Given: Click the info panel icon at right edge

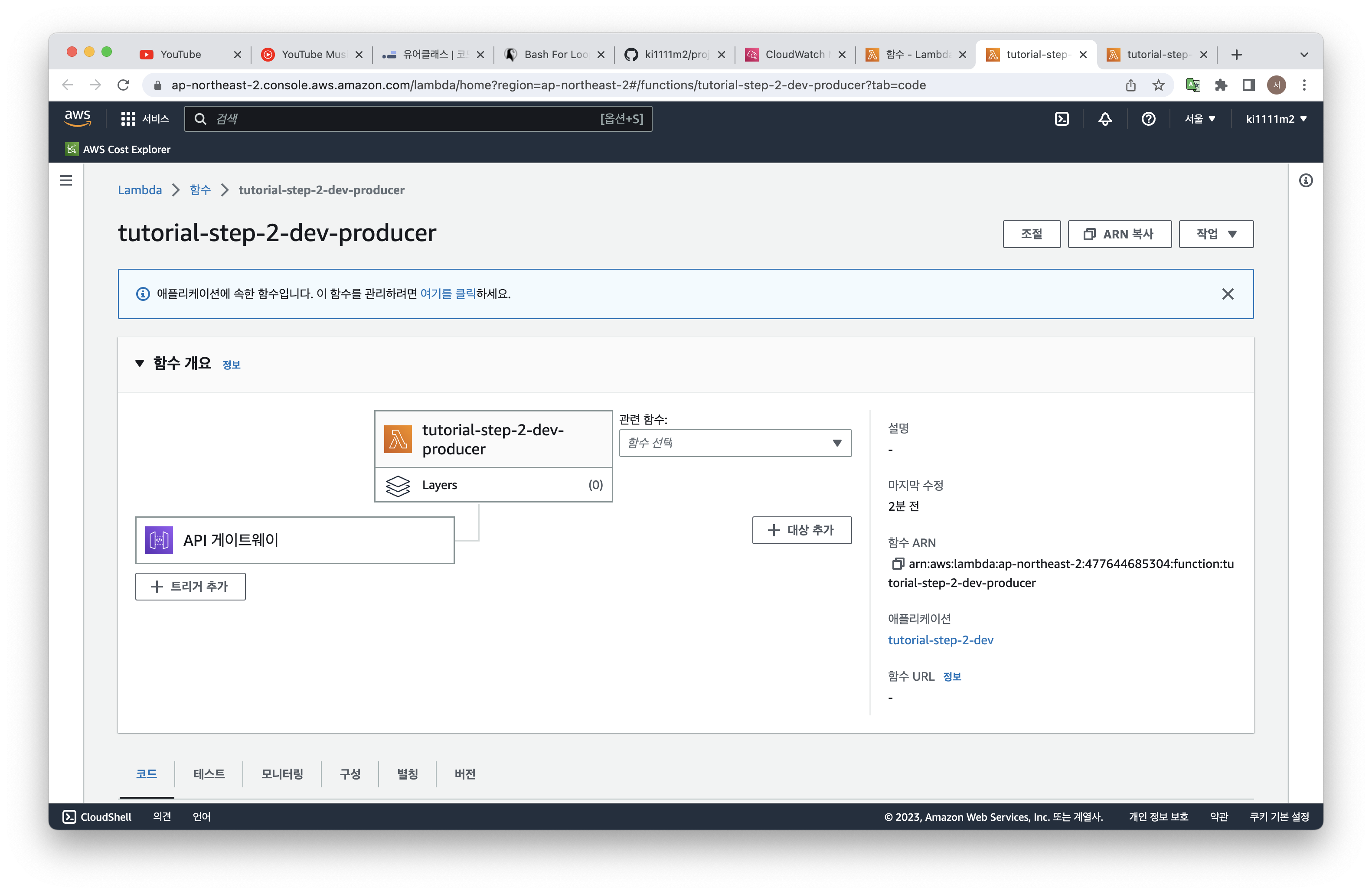Looking at the screenshot, I should pos(1306,180).
